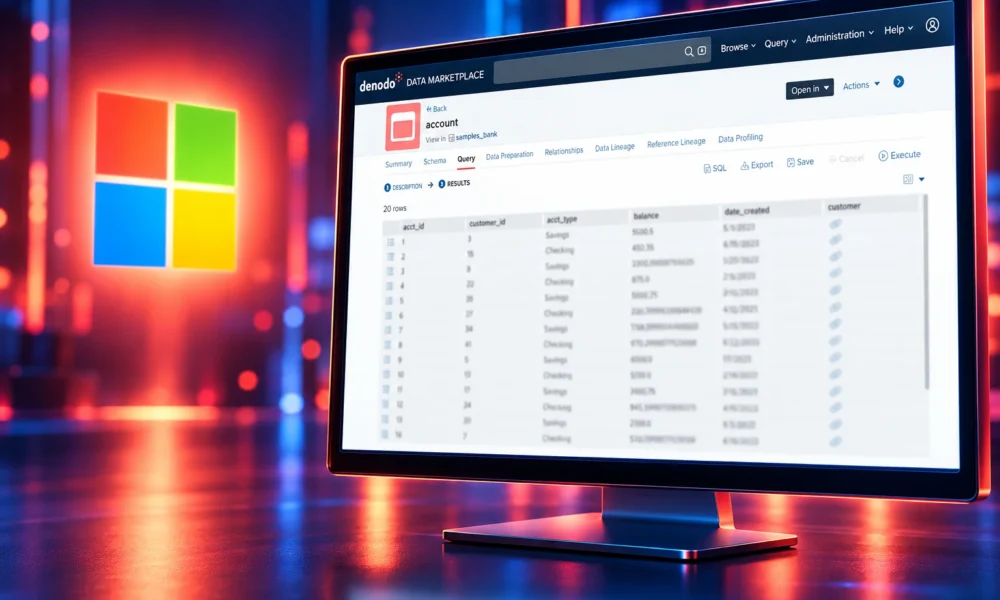
Task: Export the query results
Action: (x=756, y=165)
